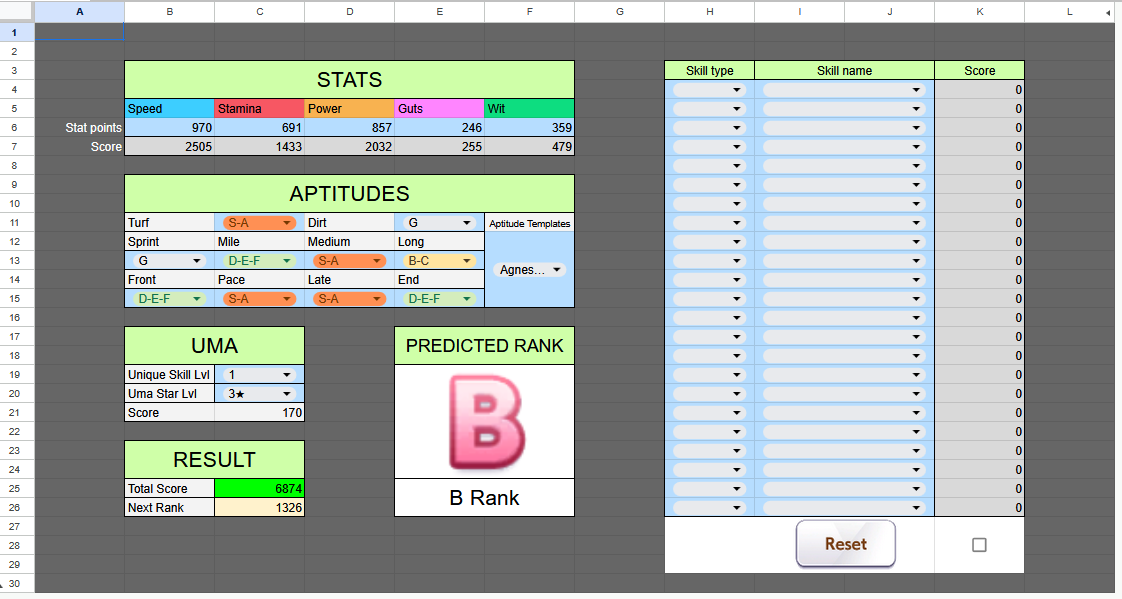Tick the checkbox beside Reset

(979, 545)
